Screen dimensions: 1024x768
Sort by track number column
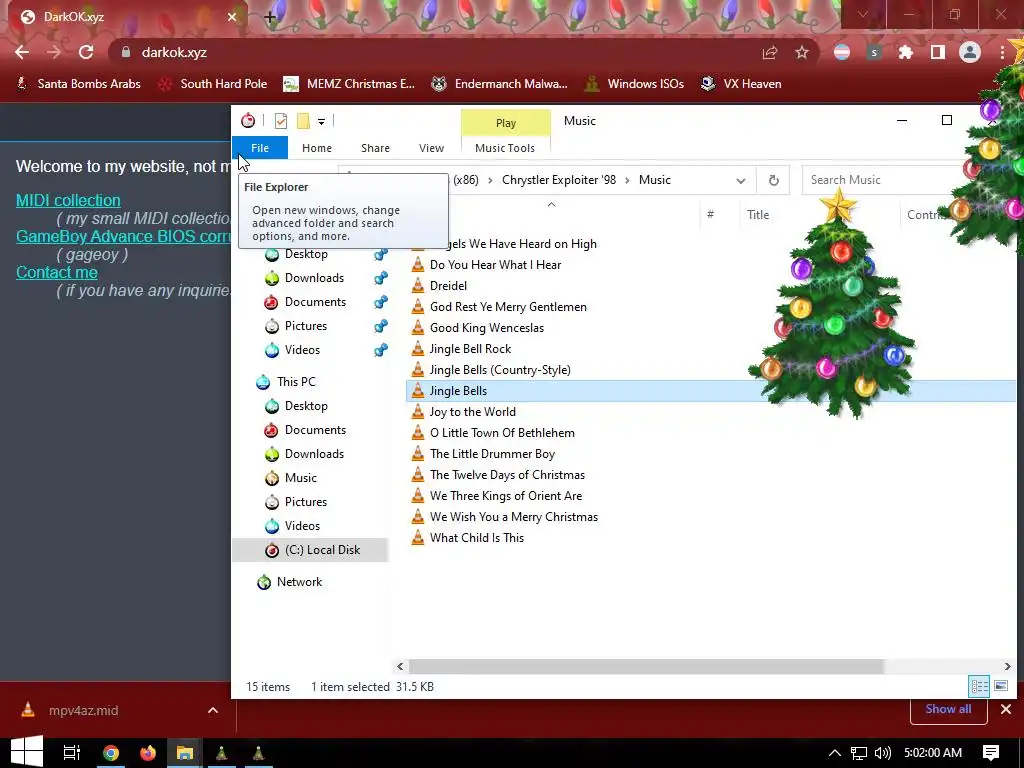click(711, 215)
